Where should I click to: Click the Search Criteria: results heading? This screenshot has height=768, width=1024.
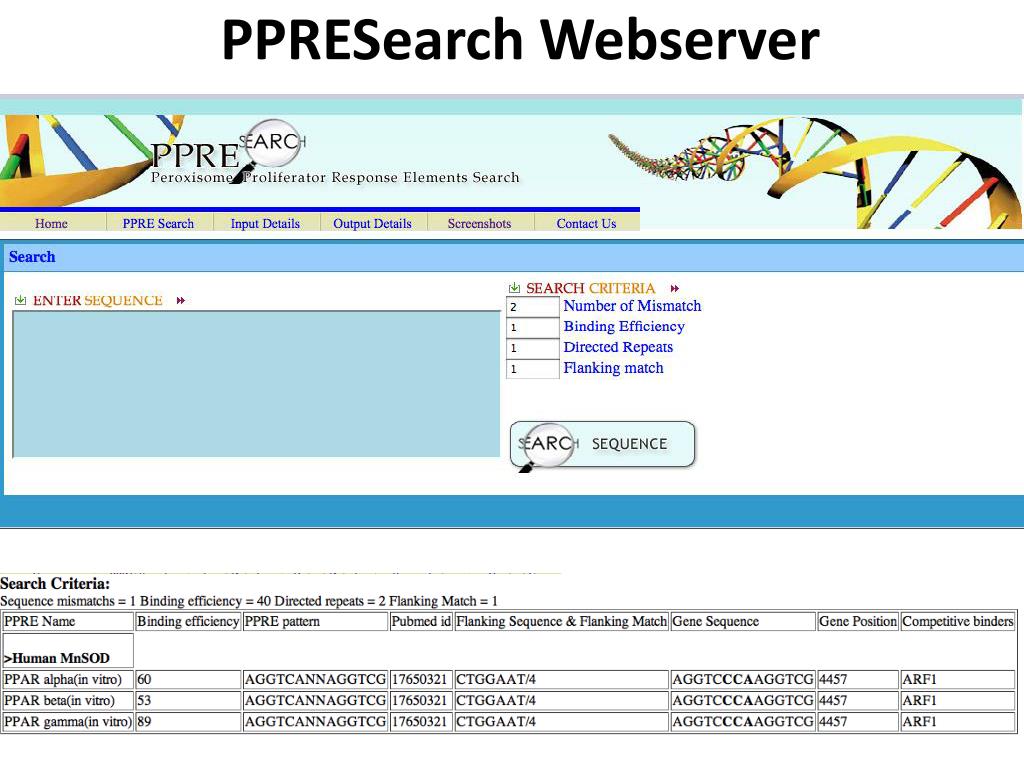point(56,584)
